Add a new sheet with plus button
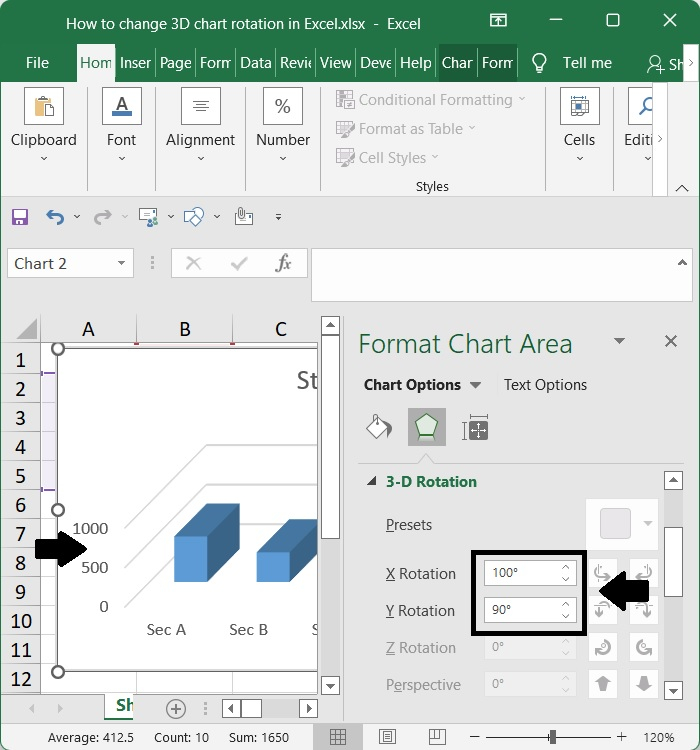The height and width of the screenshot is (750, 700). tap(176, 709)
